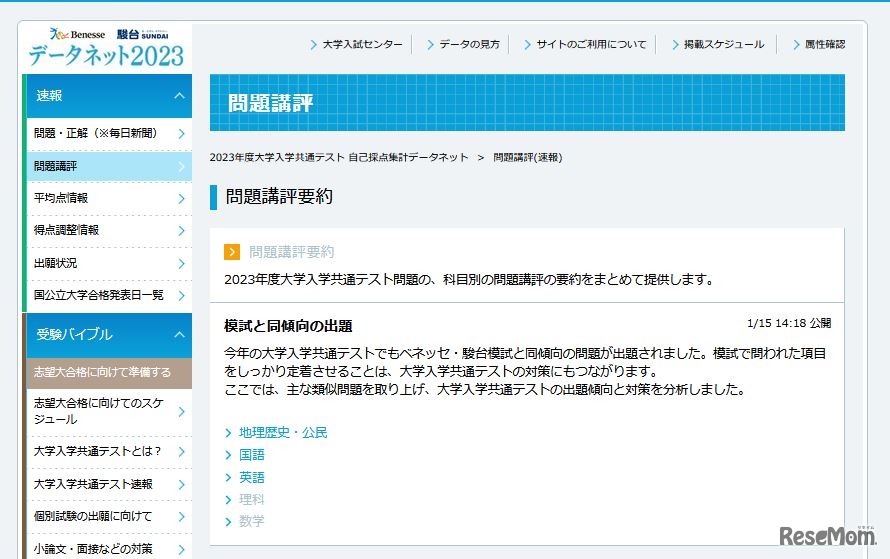Click the 問題講評 page banner heading
This screenshot has height=559, width=890.
270,103
